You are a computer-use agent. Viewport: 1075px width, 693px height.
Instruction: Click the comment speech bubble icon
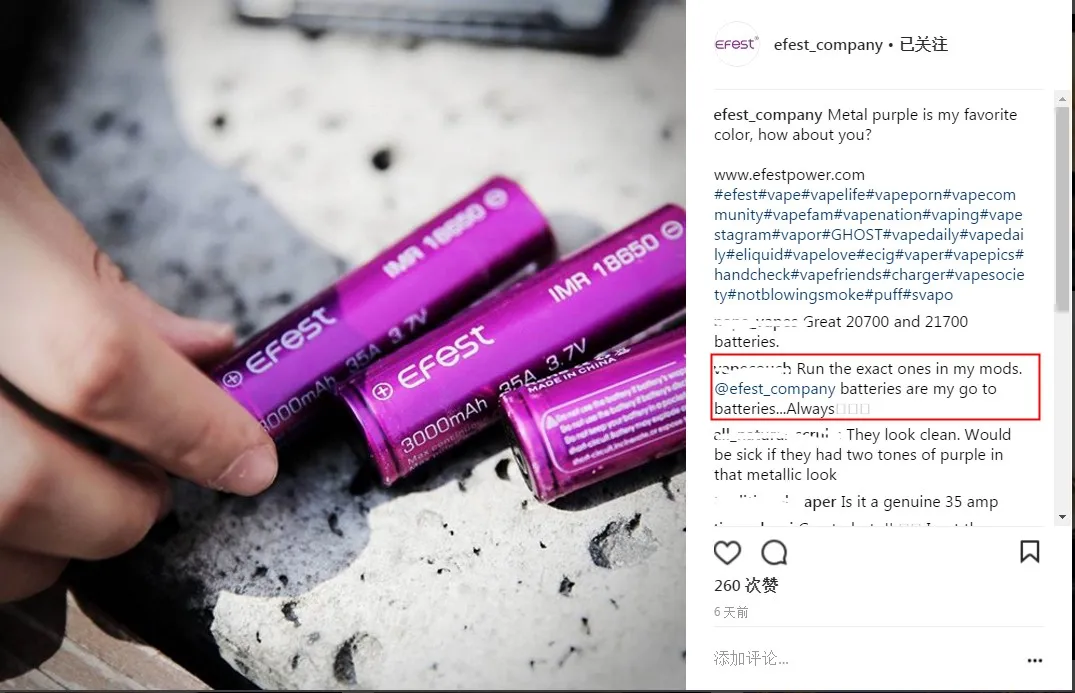click(774, 552)
